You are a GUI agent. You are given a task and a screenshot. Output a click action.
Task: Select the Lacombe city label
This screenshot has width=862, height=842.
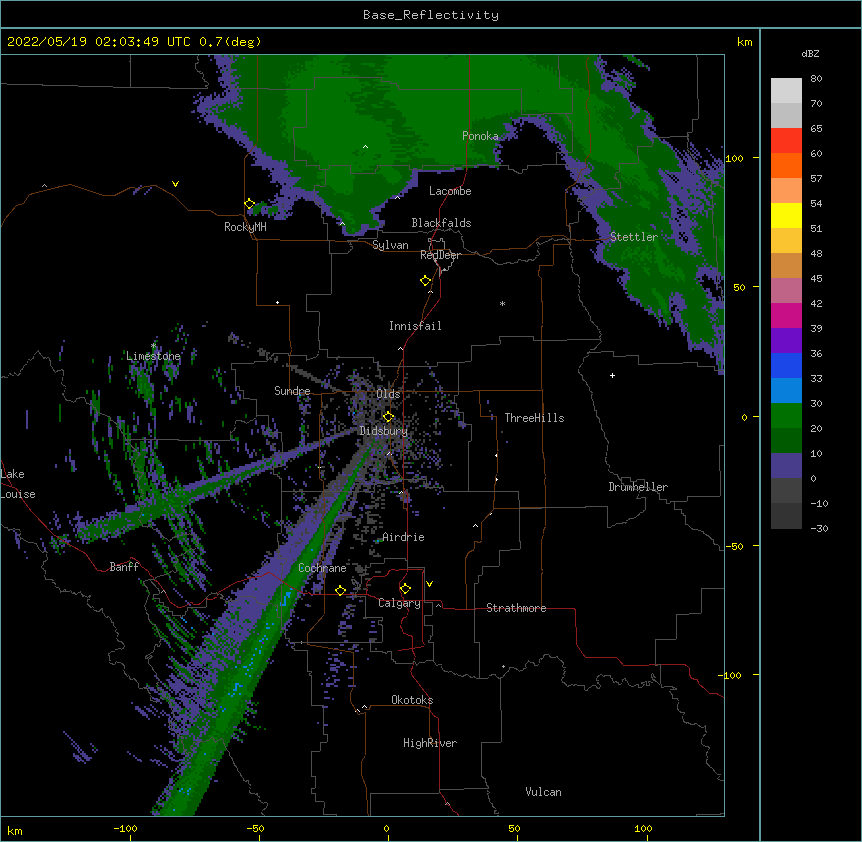(x=450, y=191)
